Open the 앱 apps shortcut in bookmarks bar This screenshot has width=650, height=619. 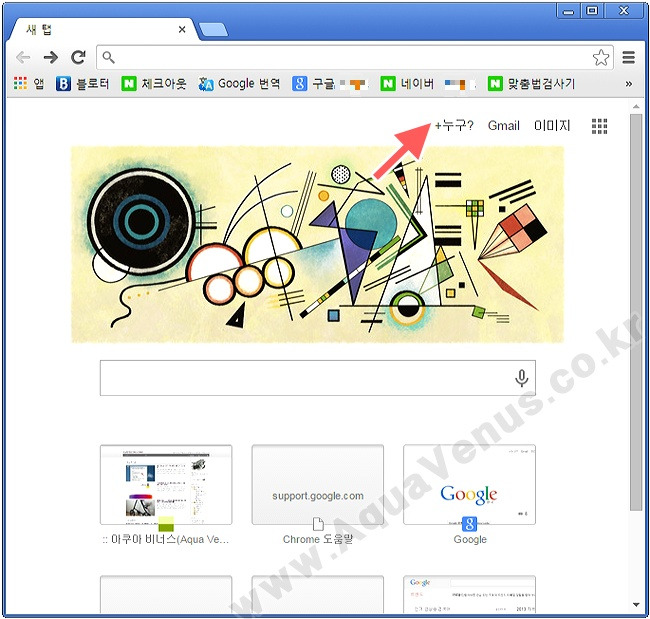pos(29,83)
